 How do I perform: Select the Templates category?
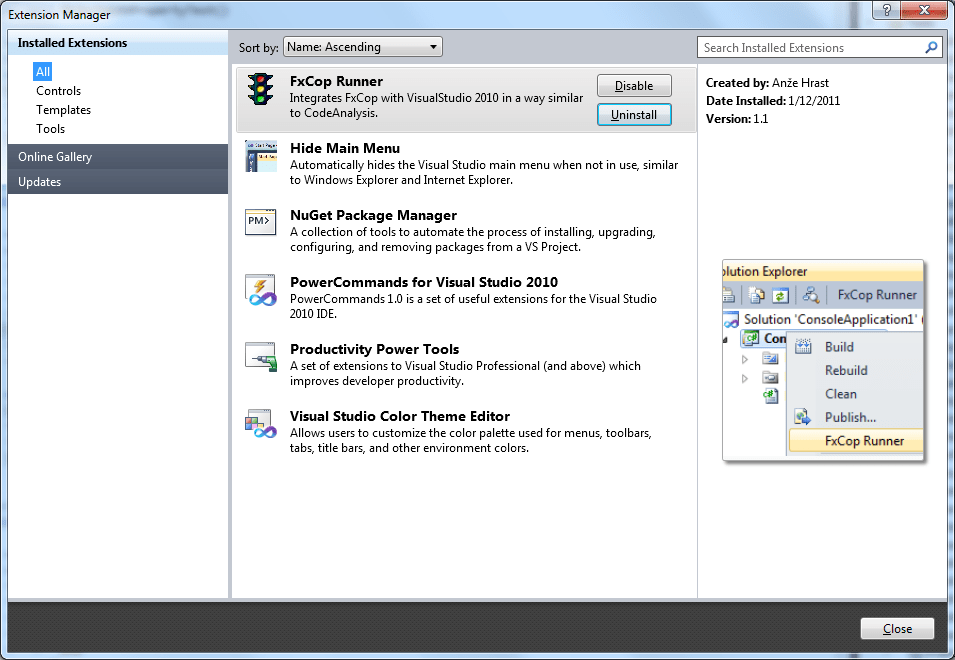[x=63, y=110]
